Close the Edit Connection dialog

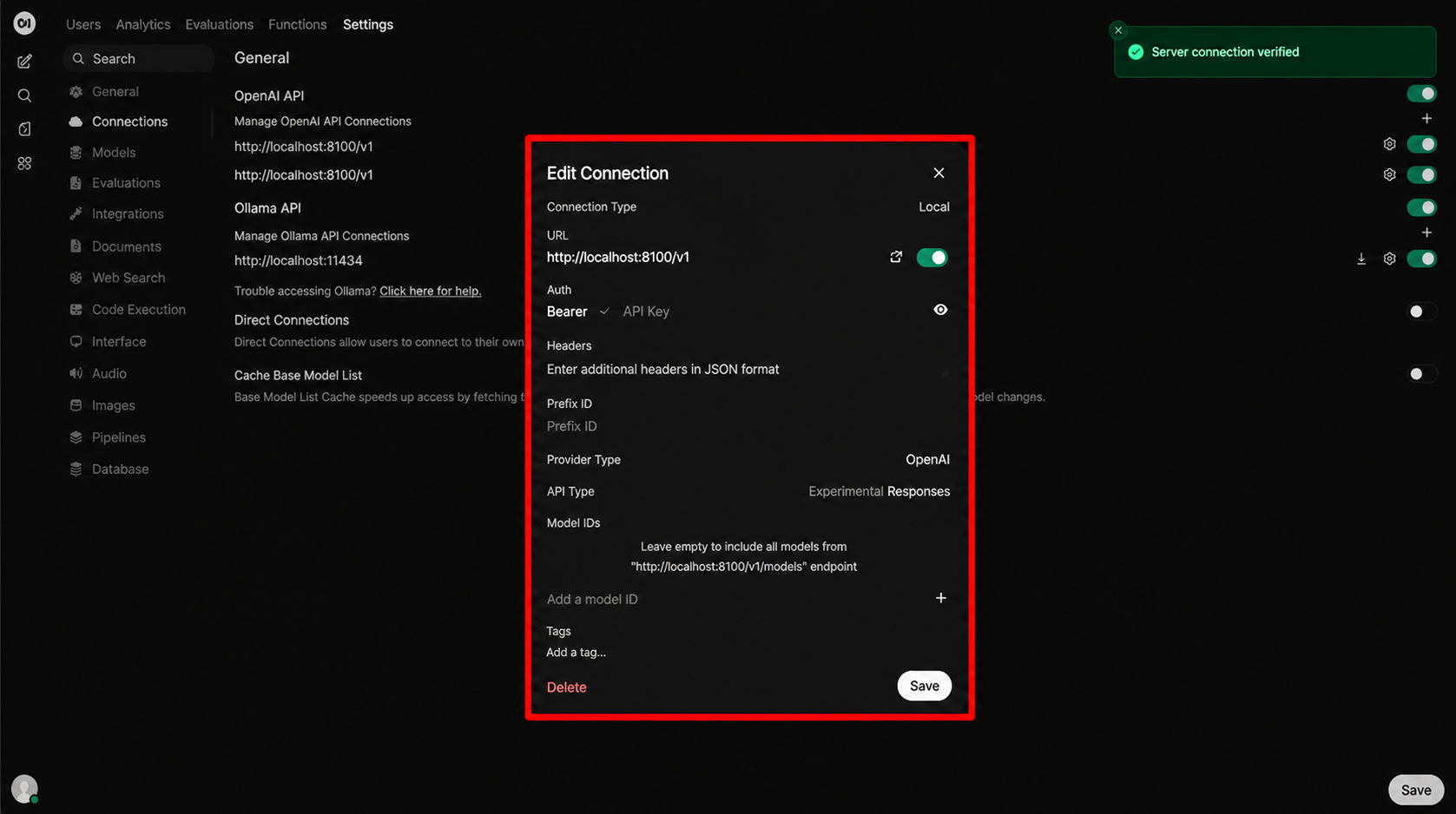click(x=939, y=173)
